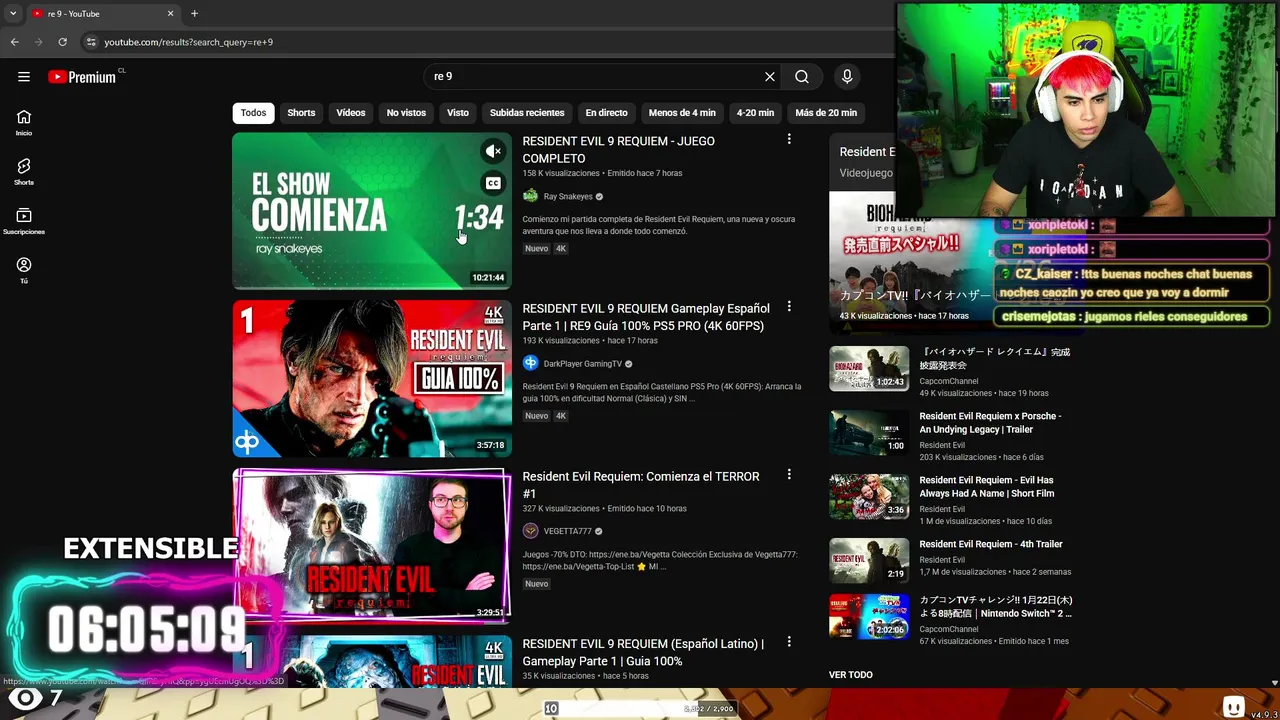The height and width of the screenshot is (720, 1280).
Task: Click the re 9 search text field
Action: click(x=595, y=76)
